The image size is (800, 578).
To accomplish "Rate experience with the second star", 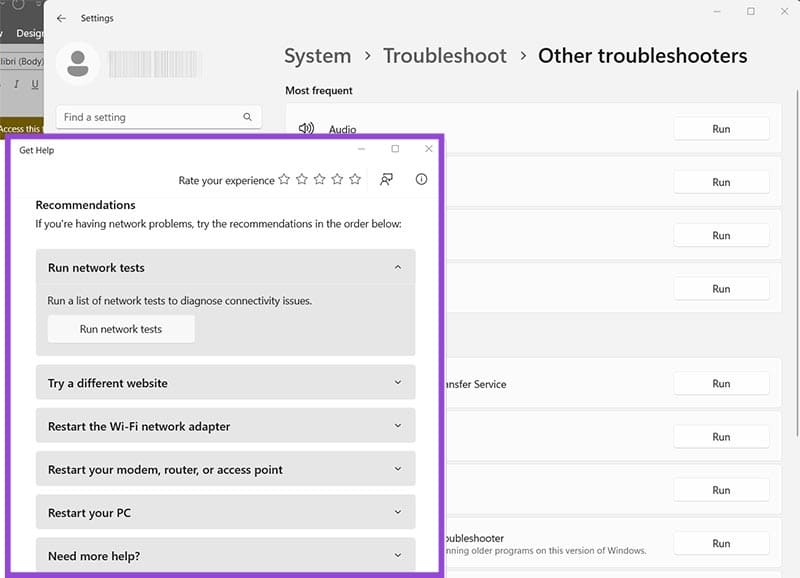I will [x=302, y=179].
